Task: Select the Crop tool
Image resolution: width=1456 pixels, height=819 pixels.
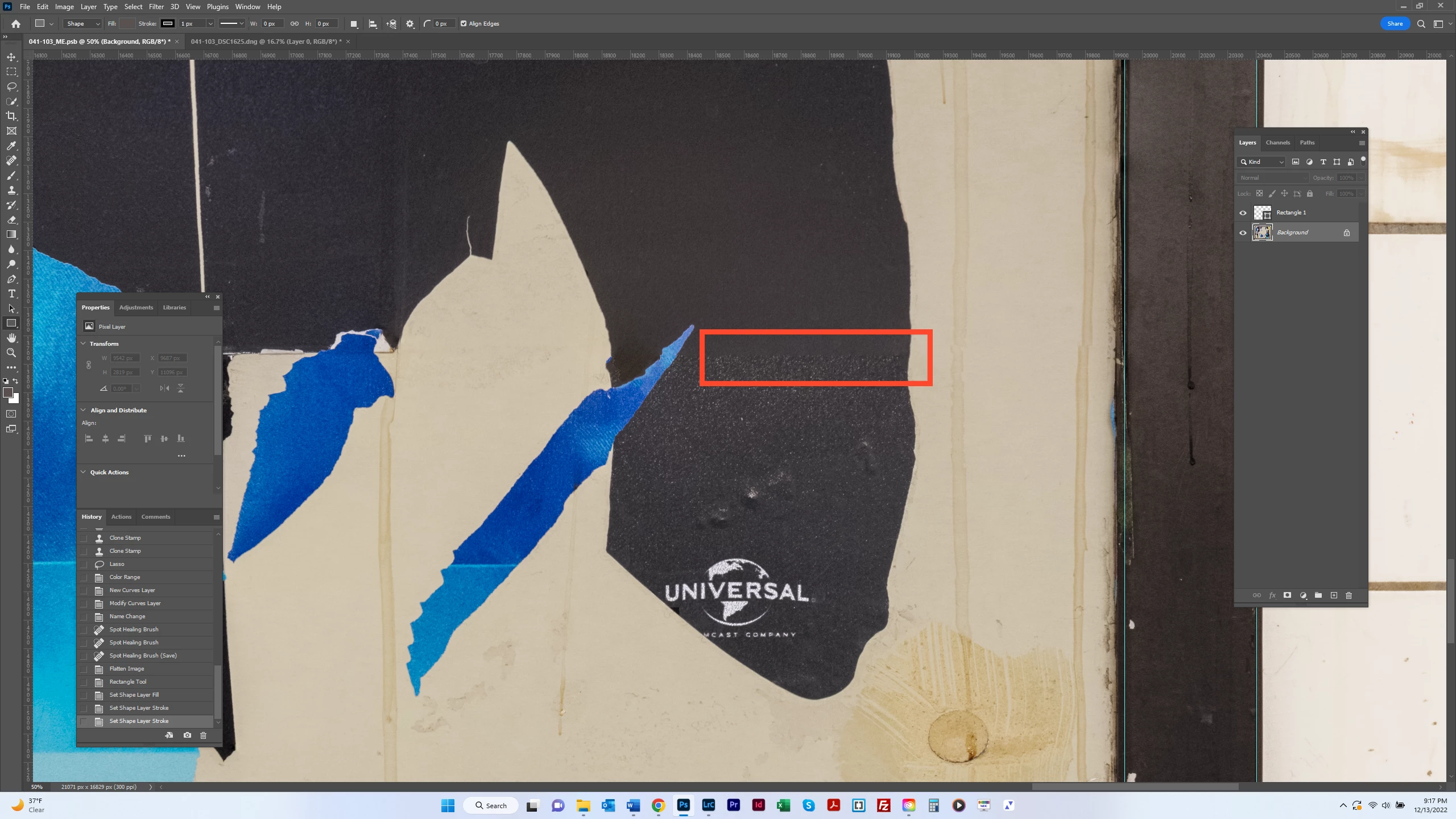Action: 11,116
